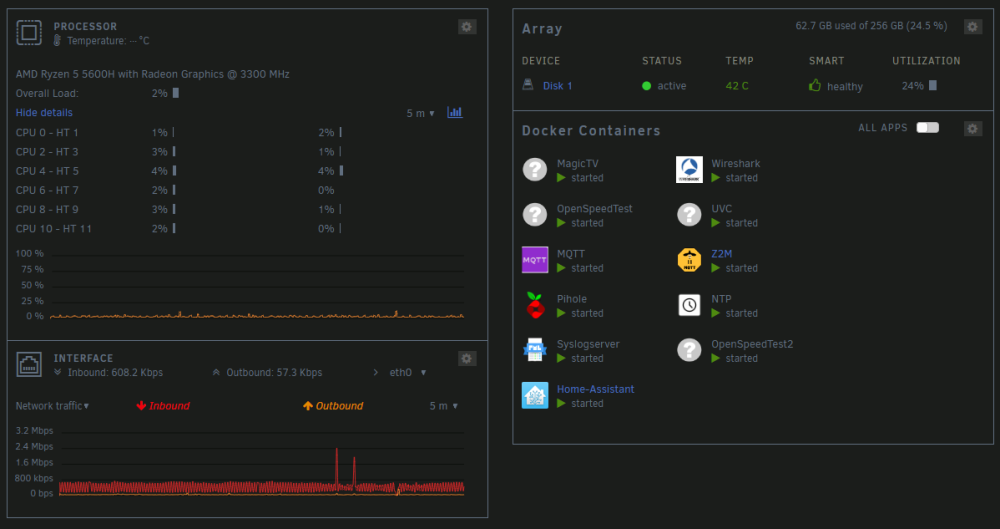Click Hide details link
Screen dimensions: 1000x529
[x=44, y=112]
